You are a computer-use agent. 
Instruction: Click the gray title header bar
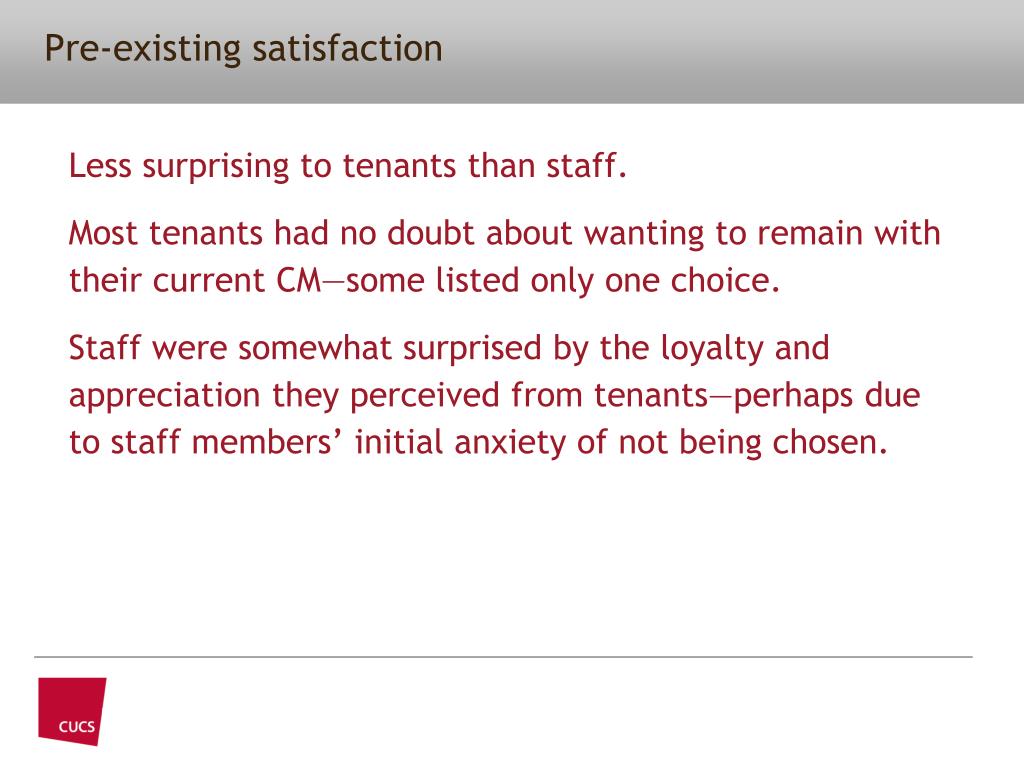pos(512,52)
